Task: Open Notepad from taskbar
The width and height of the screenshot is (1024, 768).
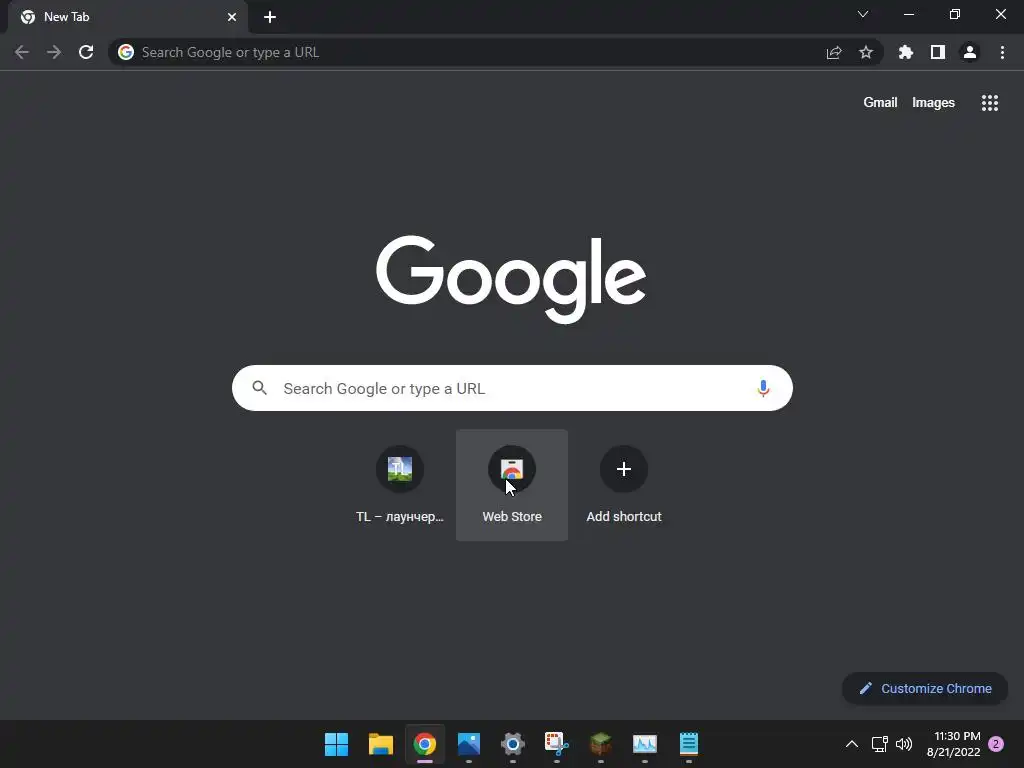Action: tap(689, 744)
